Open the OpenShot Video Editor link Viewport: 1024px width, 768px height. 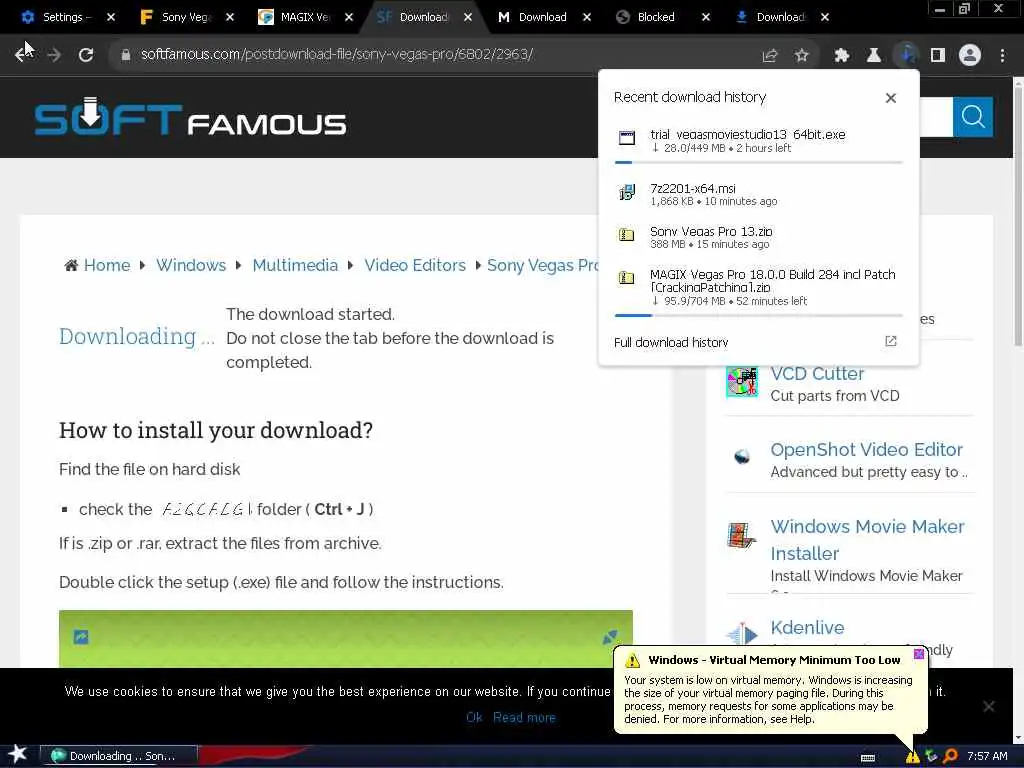tap(867, 450)
